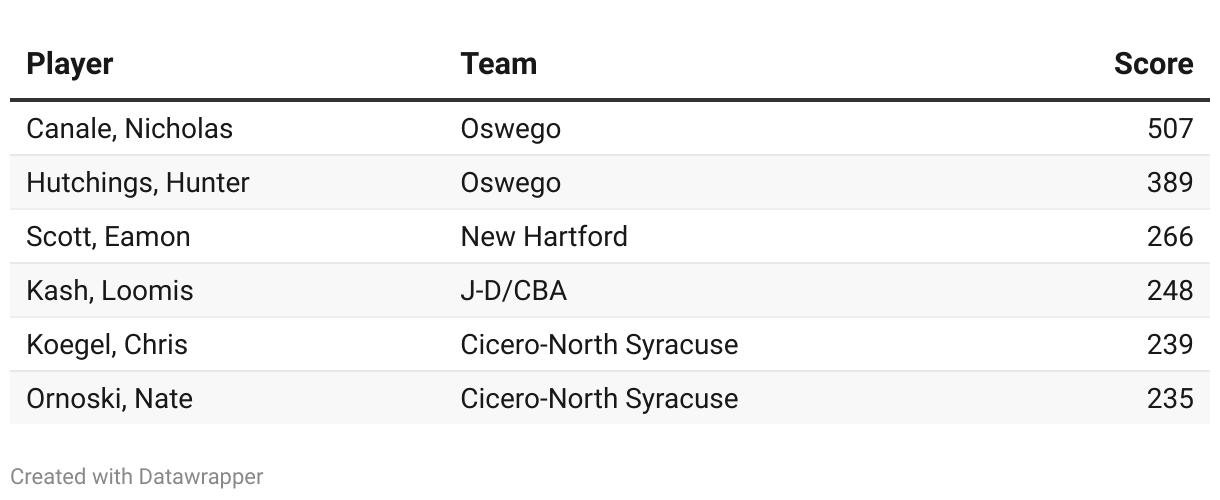1220x500 pixels.
Task: Click the Score column header
Action: pos(1153,64)
